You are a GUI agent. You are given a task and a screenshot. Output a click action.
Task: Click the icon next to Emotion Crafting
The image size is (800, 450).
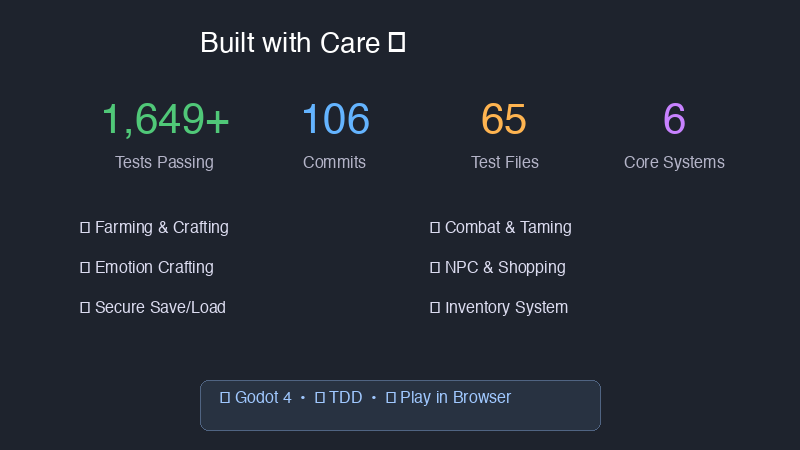(85, 268)
